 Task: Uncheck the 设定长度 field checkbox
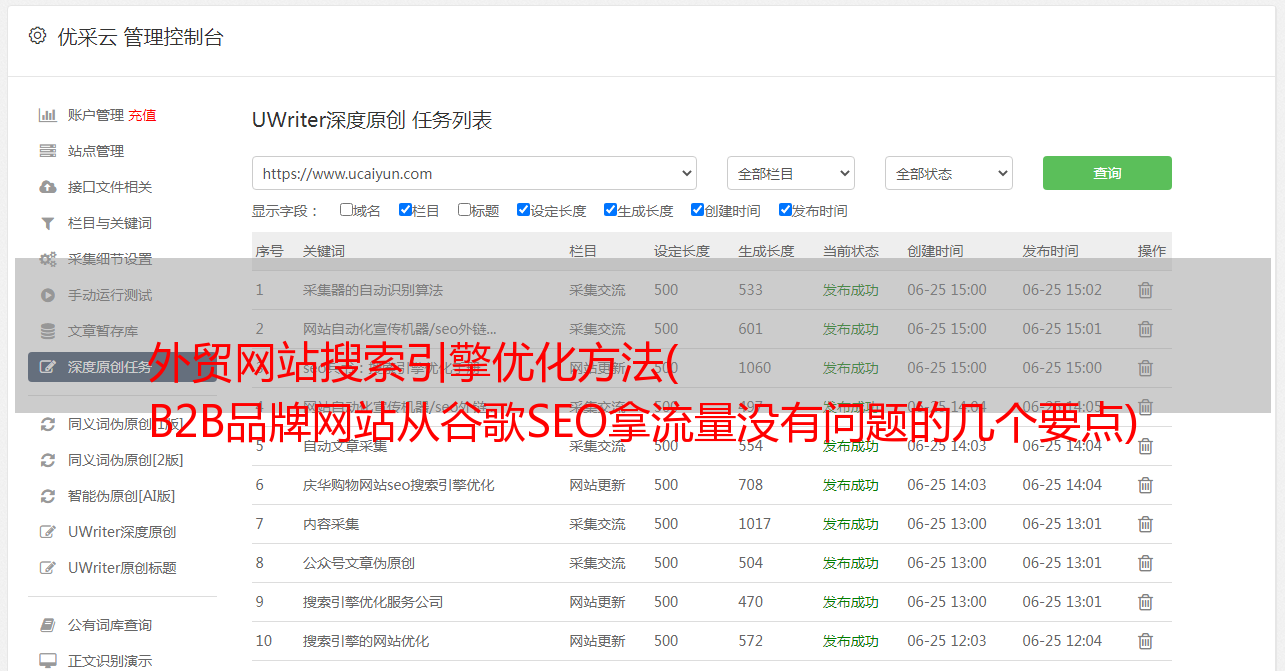tap(523, 210)
